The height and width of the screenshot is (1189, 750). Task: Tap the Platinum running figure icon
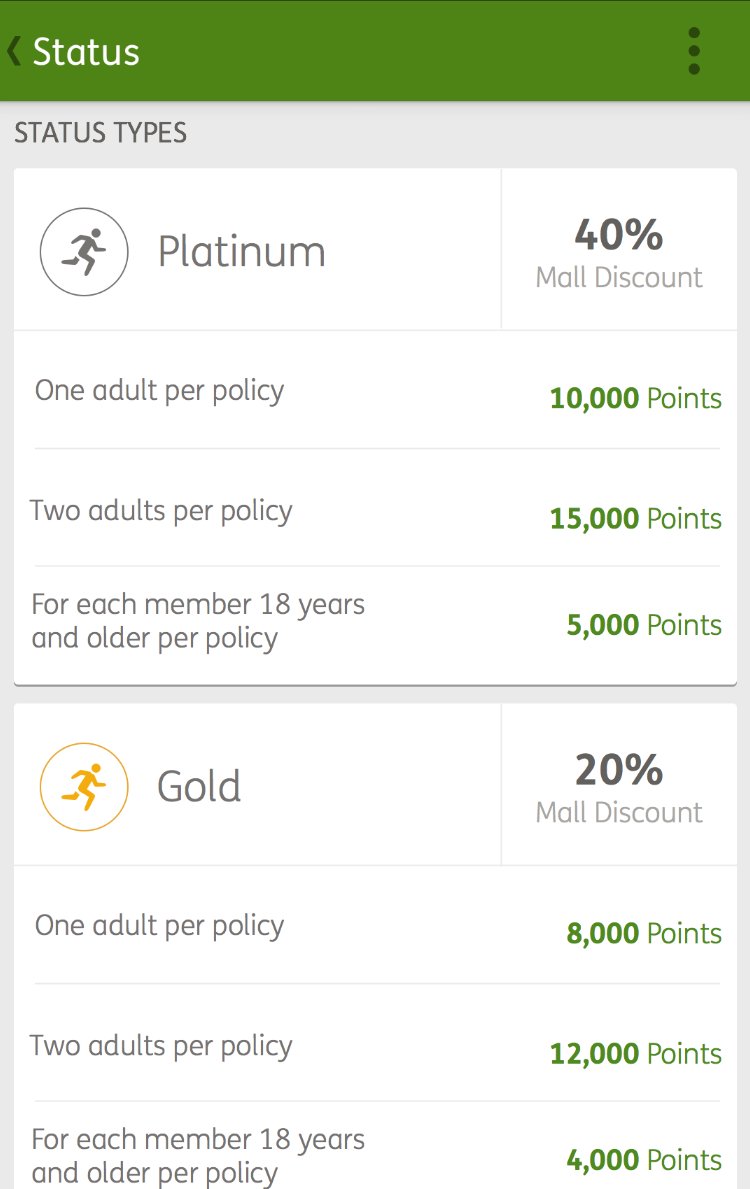click(x=84, y=252)
